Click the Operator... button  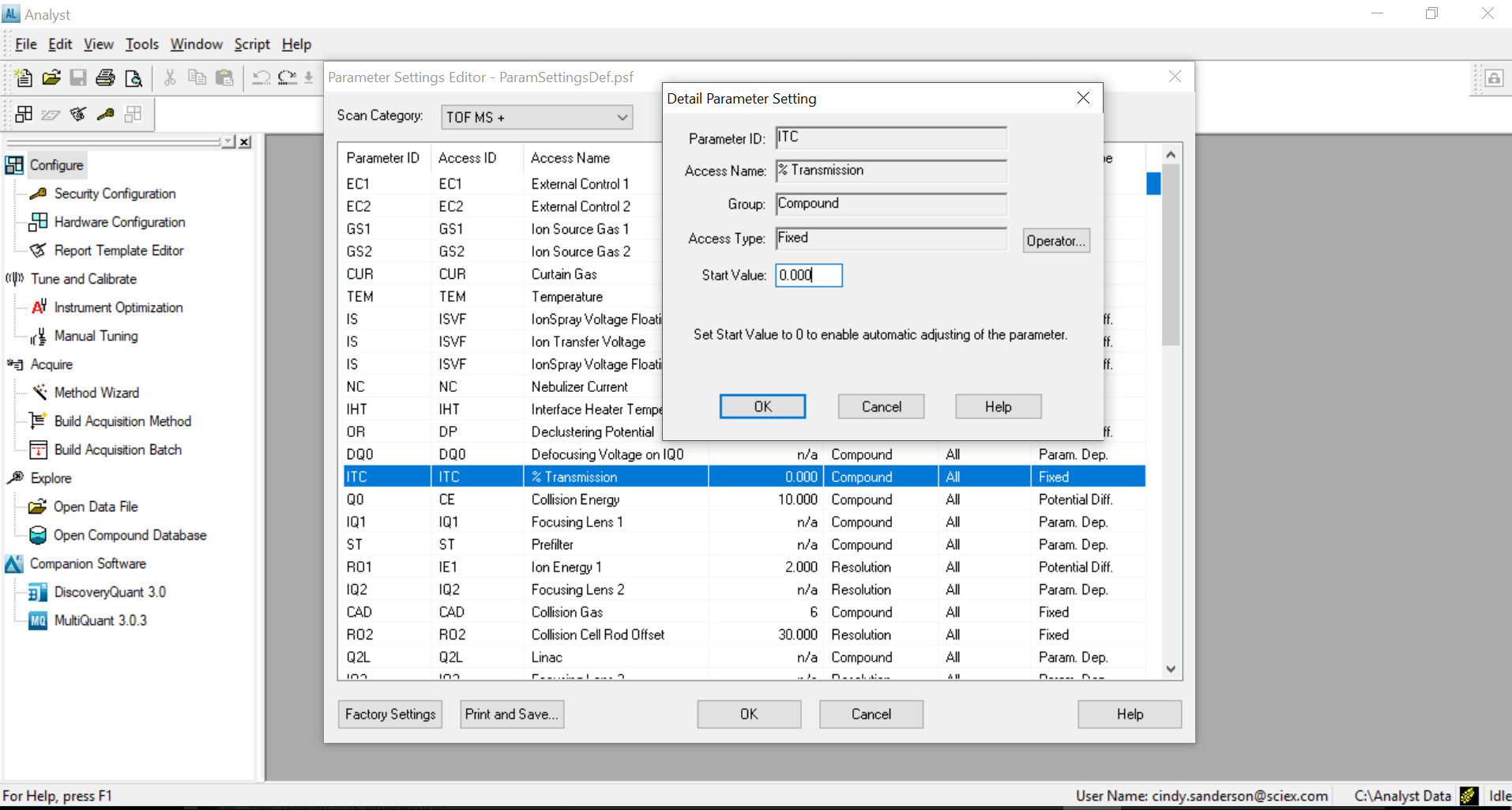[x=1056, y=241]
